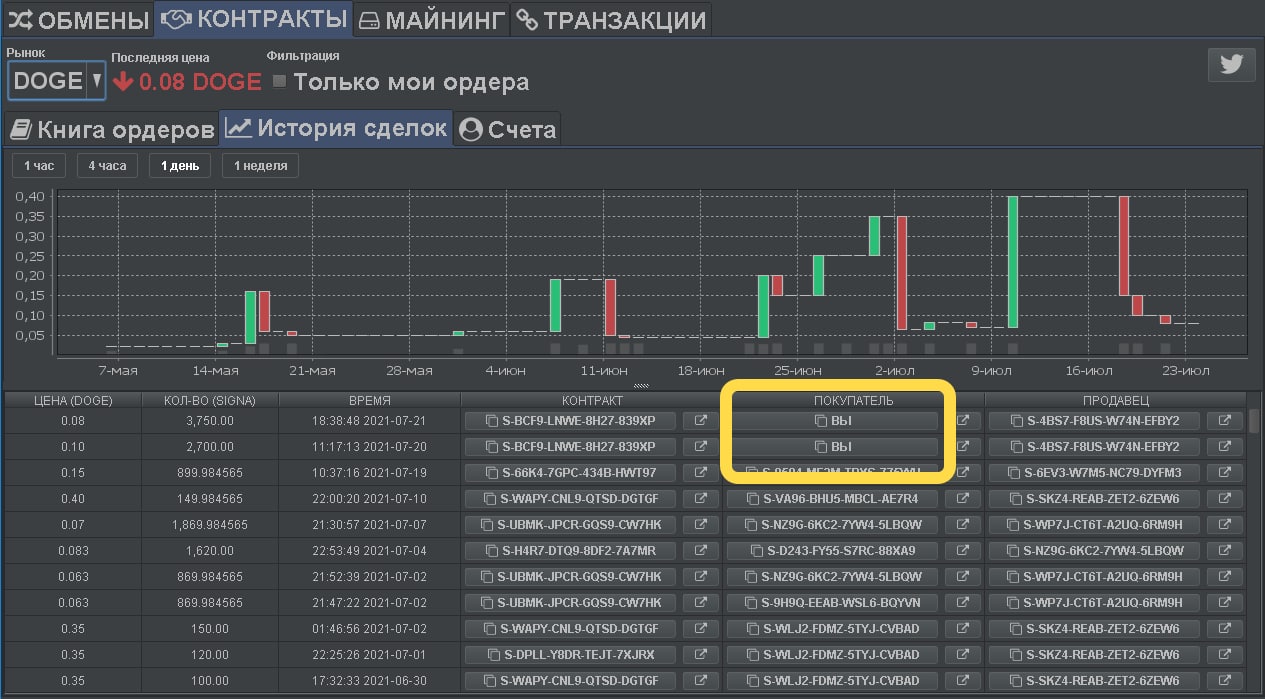Open the Счета tab
The height and width of the screenshot is (699, 1265).
(x=507, y=129)
